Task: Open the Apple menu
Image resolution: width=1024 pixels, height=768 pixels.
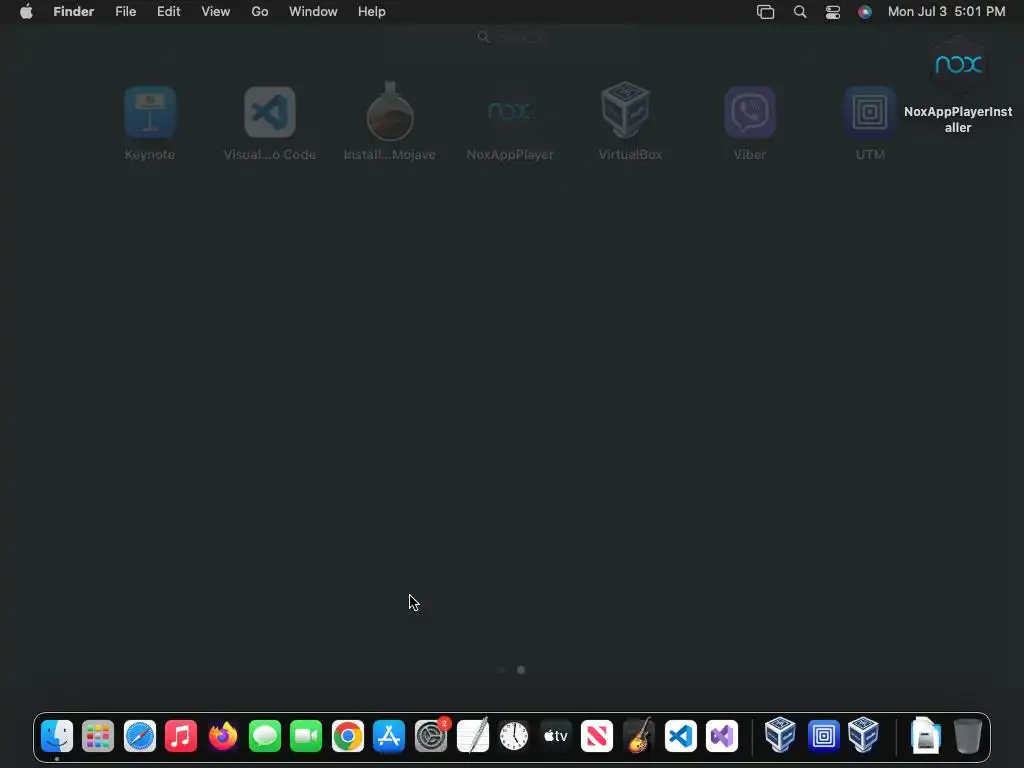Action: tap(26, 11)
